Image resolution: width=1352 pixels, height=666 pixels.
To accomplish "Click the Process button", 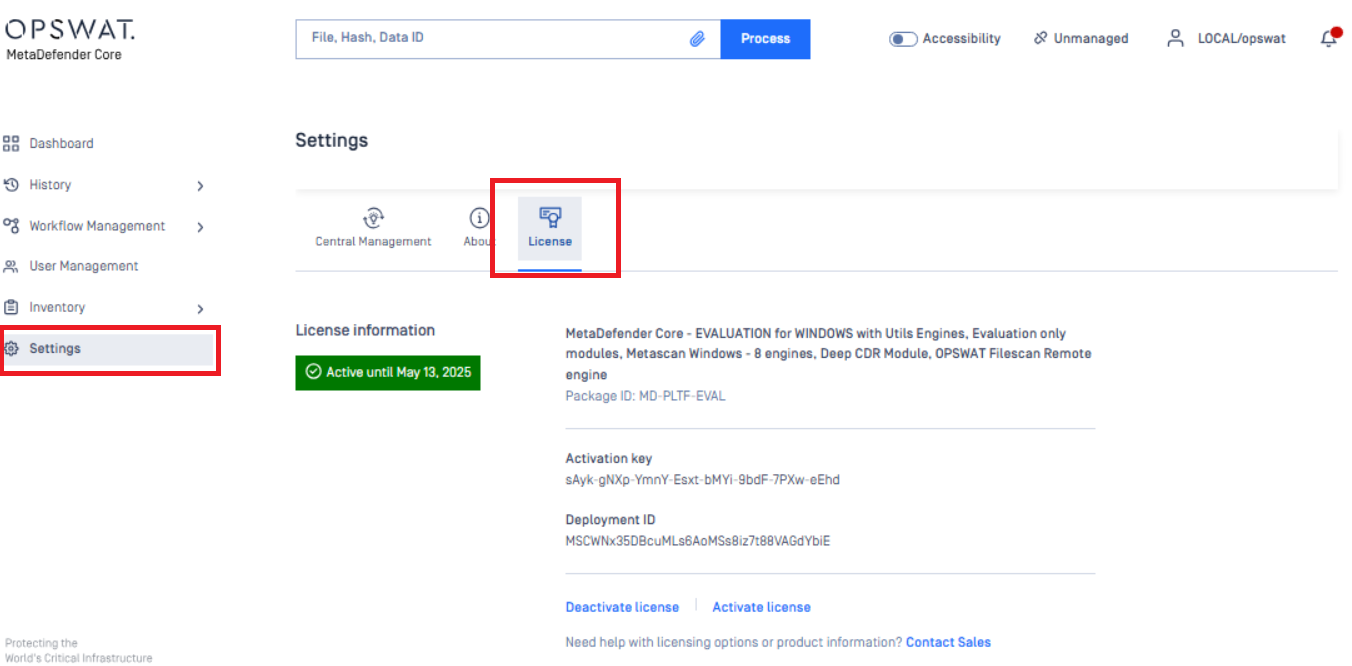I will click(765, 38).
